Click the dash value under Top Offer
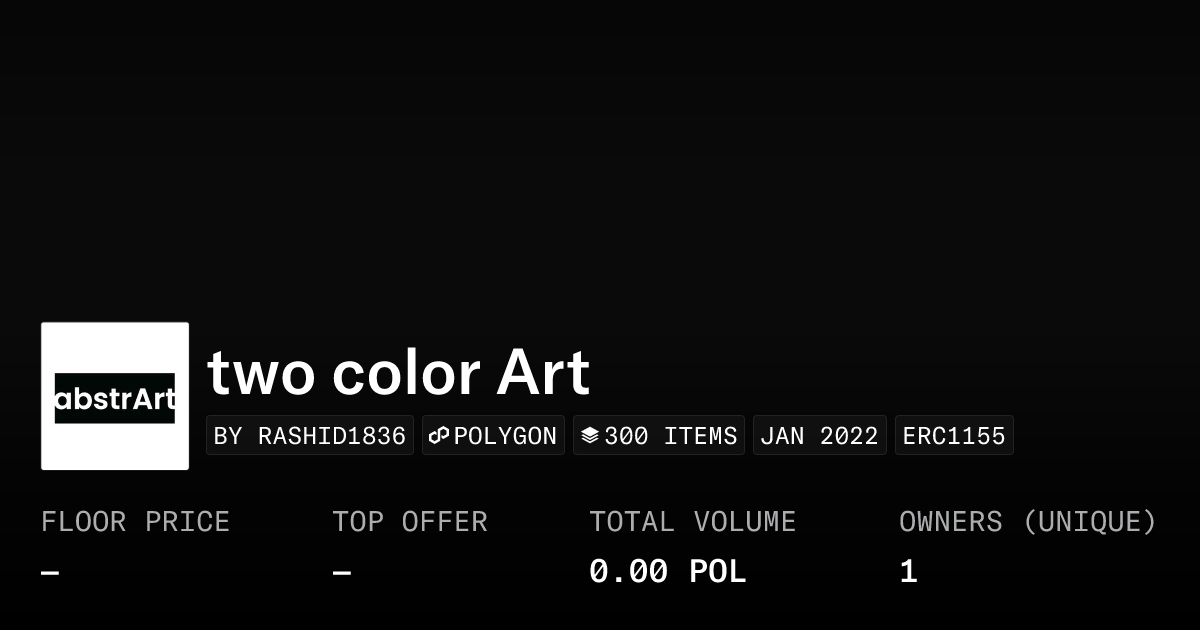 point(341,573)
